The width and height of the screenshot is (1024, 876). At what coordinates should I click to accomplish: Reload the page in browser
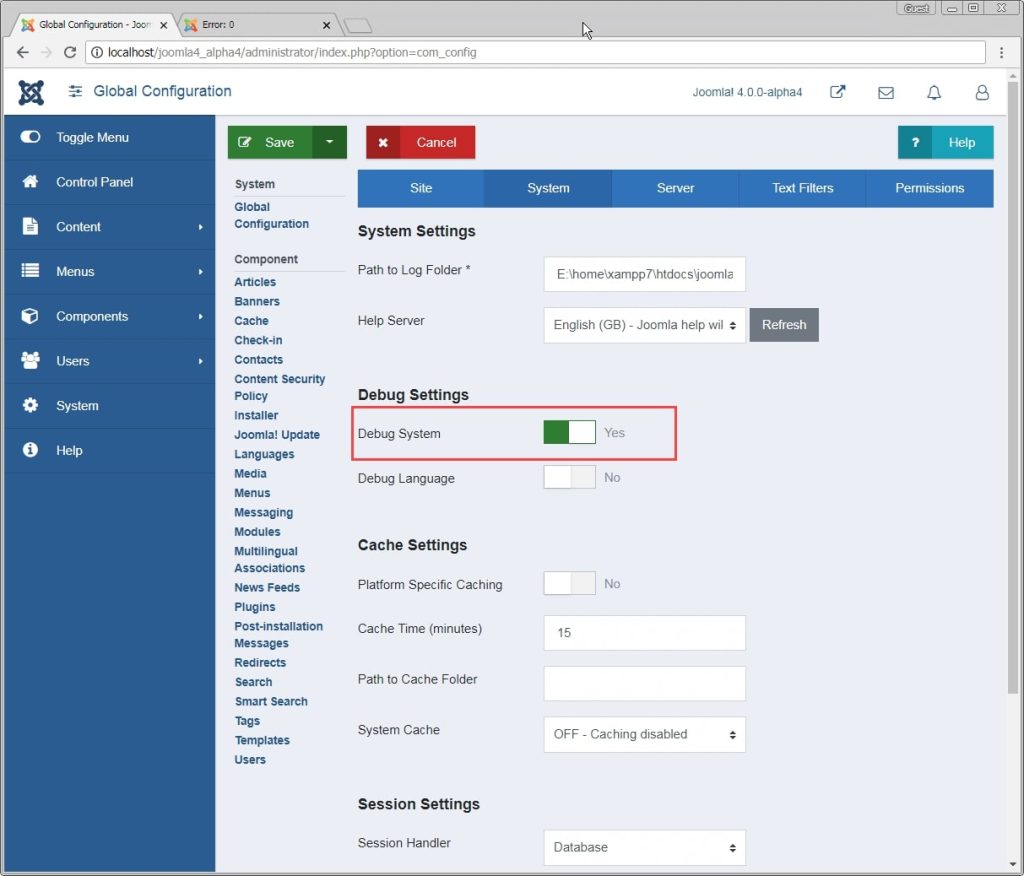70,52
